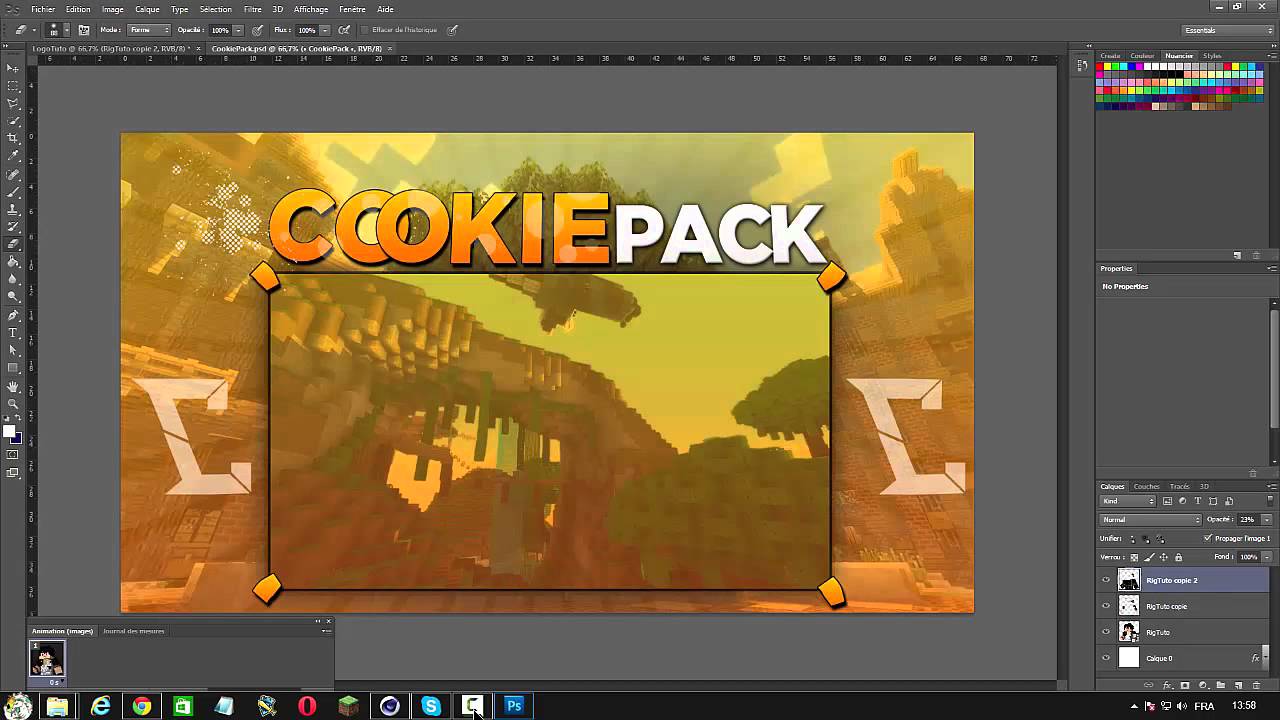Screen dimensions: 1280x720
Task: Select the Paint Bucket tool
Action: [13, 261]
